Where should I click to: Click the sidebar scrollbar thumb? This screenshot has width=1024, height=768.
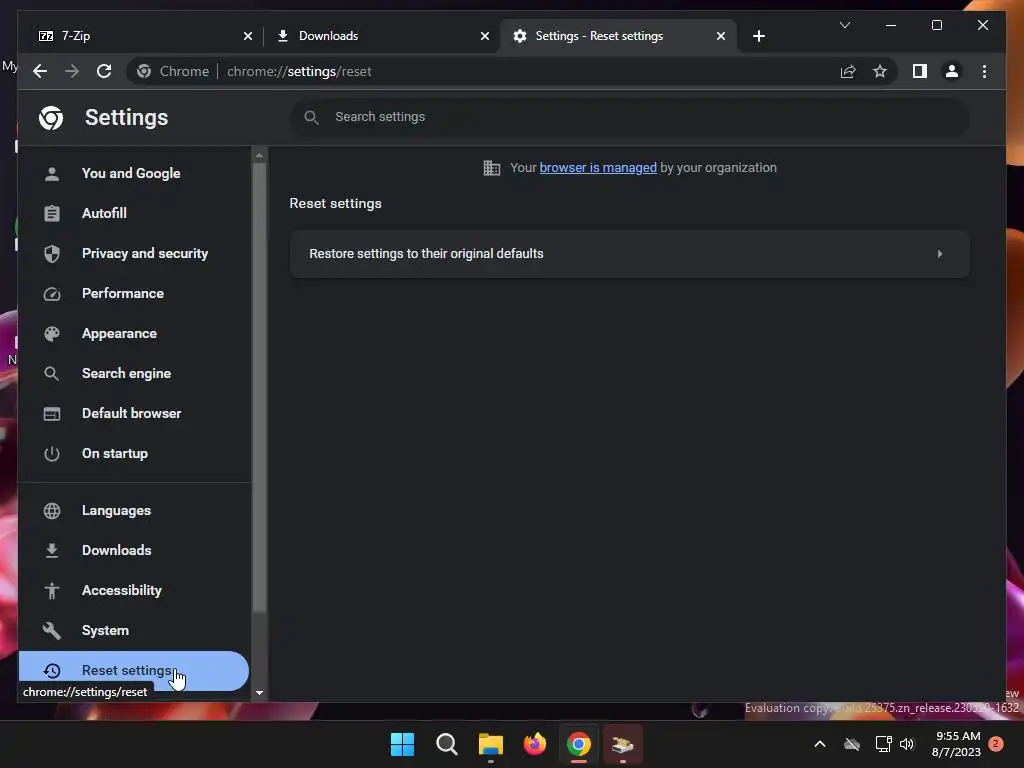(259, 387)
